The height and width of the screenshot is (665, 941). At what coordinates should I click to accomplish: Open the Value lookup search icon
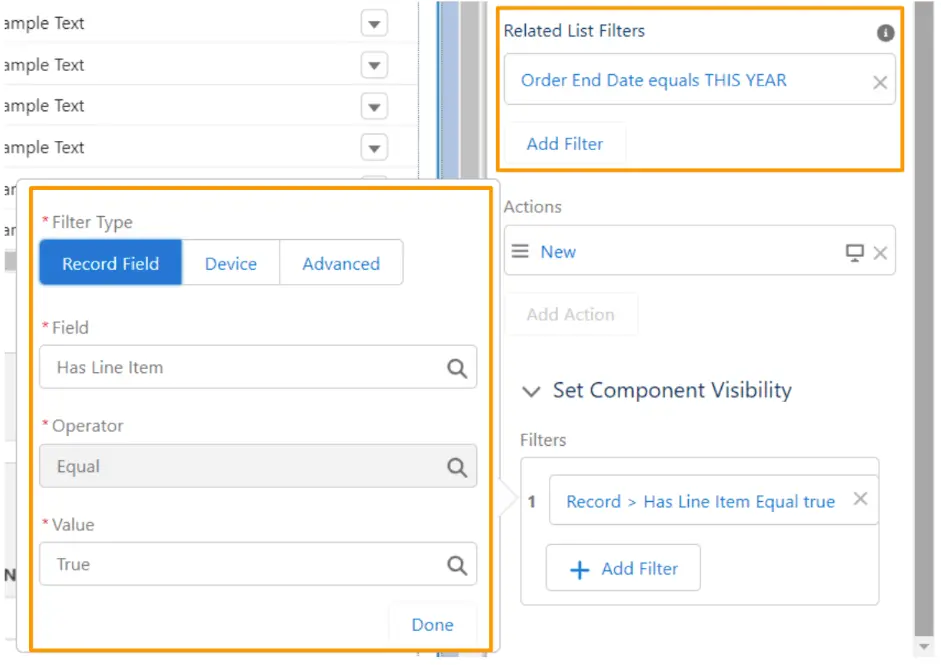[x=457, y=564]
